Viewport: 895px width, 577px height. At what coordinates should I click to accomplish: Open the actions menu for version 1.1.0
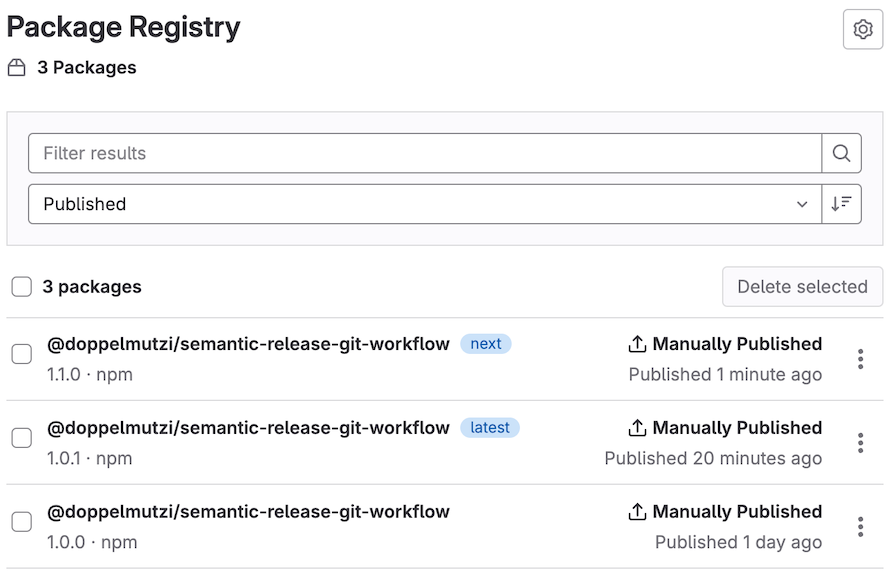(859, 358)
